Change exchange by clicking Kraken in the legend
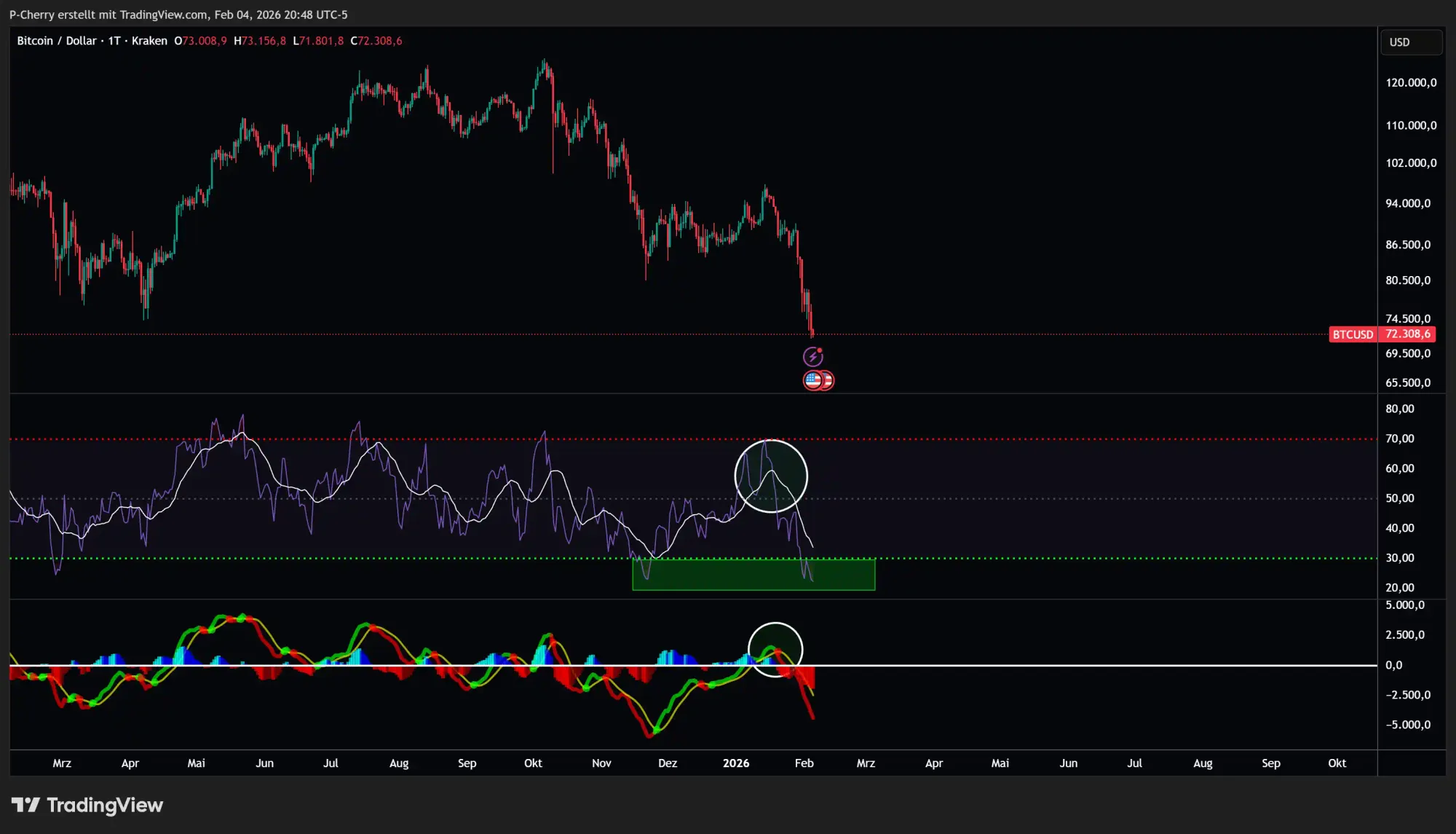Image resolution: width=1456 pixels, height=834 pixels. [x=149, y=41]
